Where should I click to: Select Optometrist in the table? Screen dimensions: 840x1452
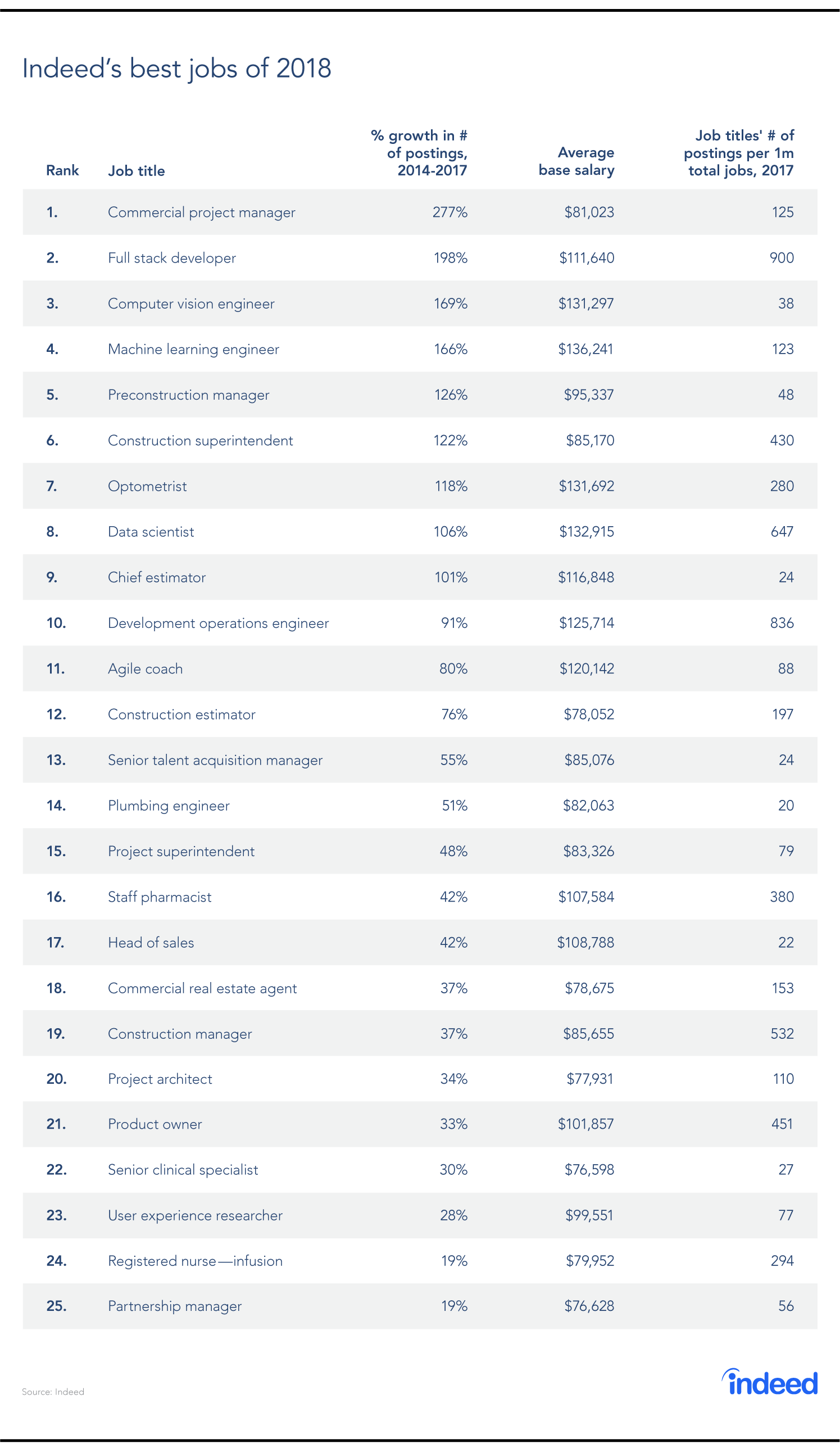(x=147, y=486)
